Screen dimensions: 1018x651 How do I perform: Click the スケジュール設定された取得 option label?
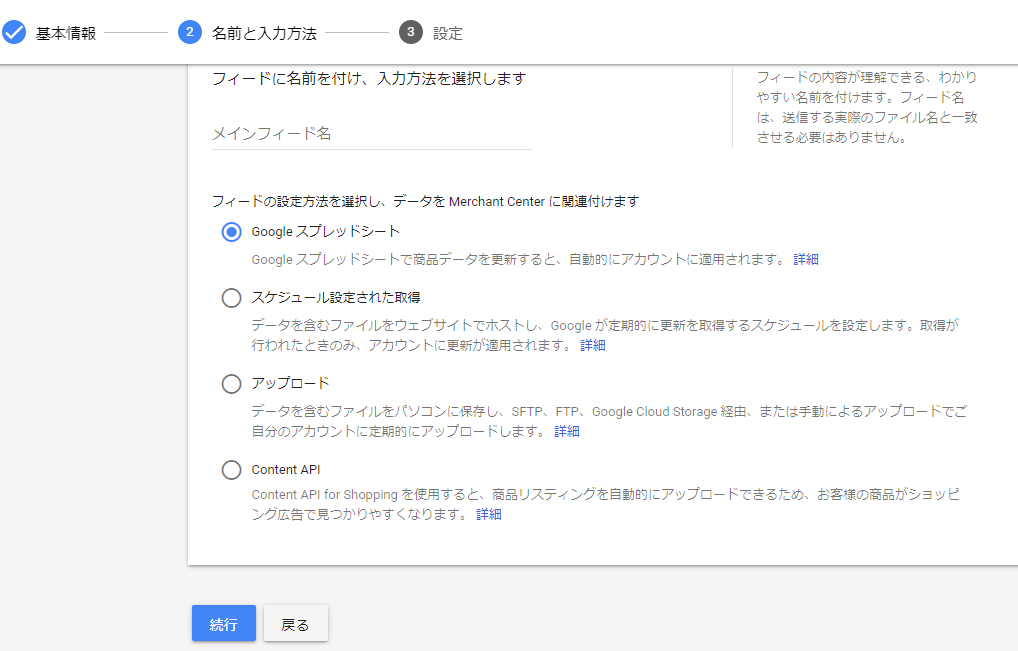pos(336,297)
